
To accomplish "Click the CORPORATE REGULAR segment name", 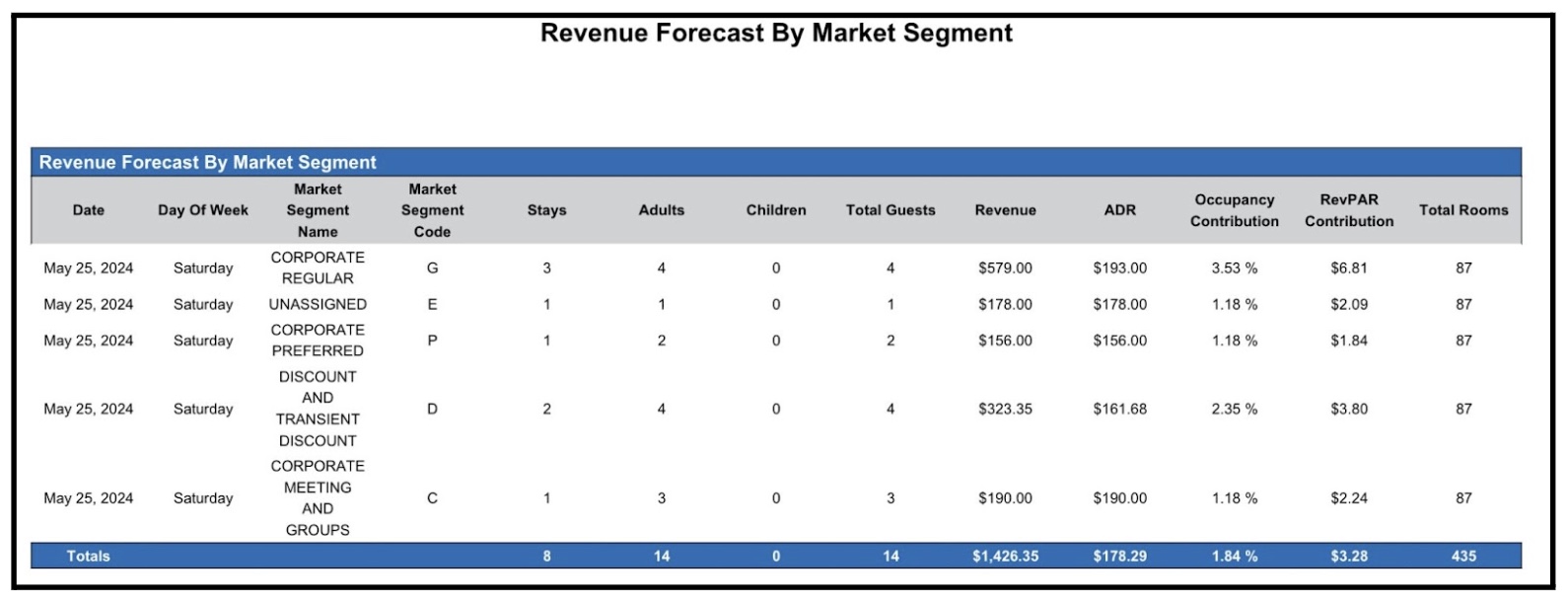I will pos(318,267).
